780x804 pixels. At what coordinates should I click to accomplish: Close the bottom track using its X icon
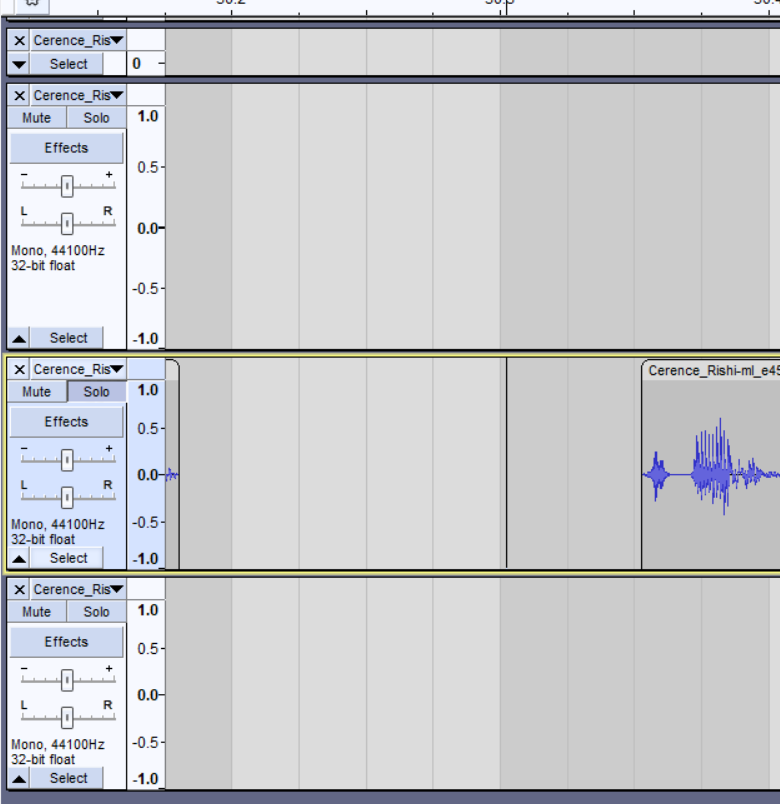click(x=19, y=590)
